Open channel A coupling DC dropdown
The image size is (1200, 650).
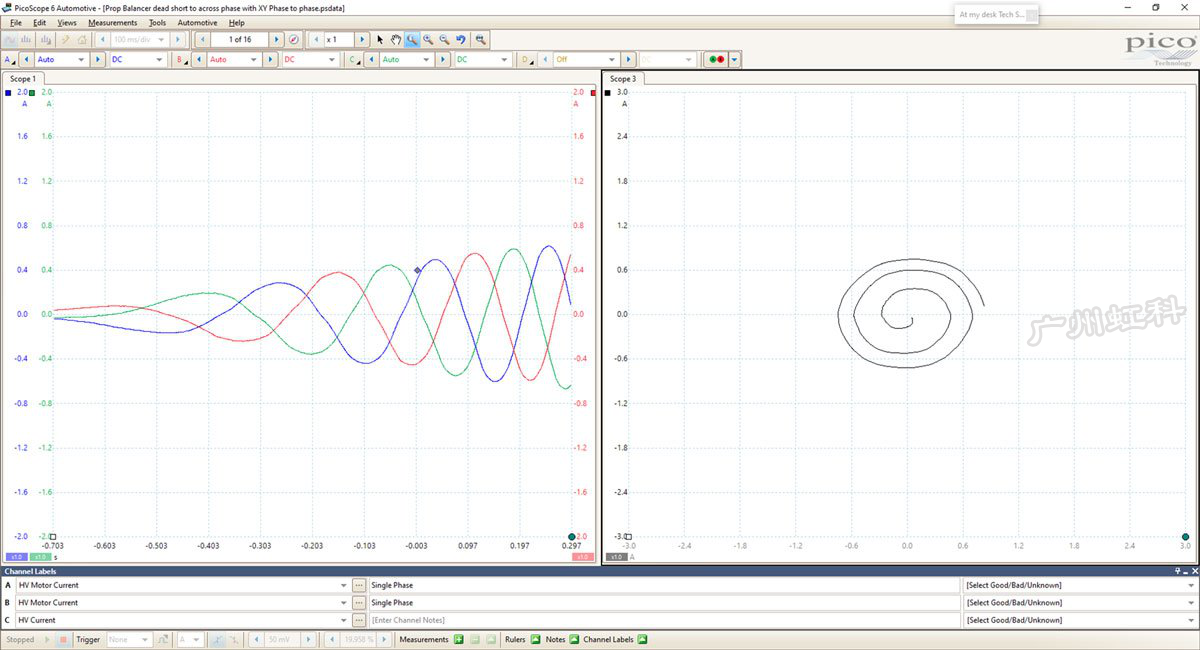point(138,60)
